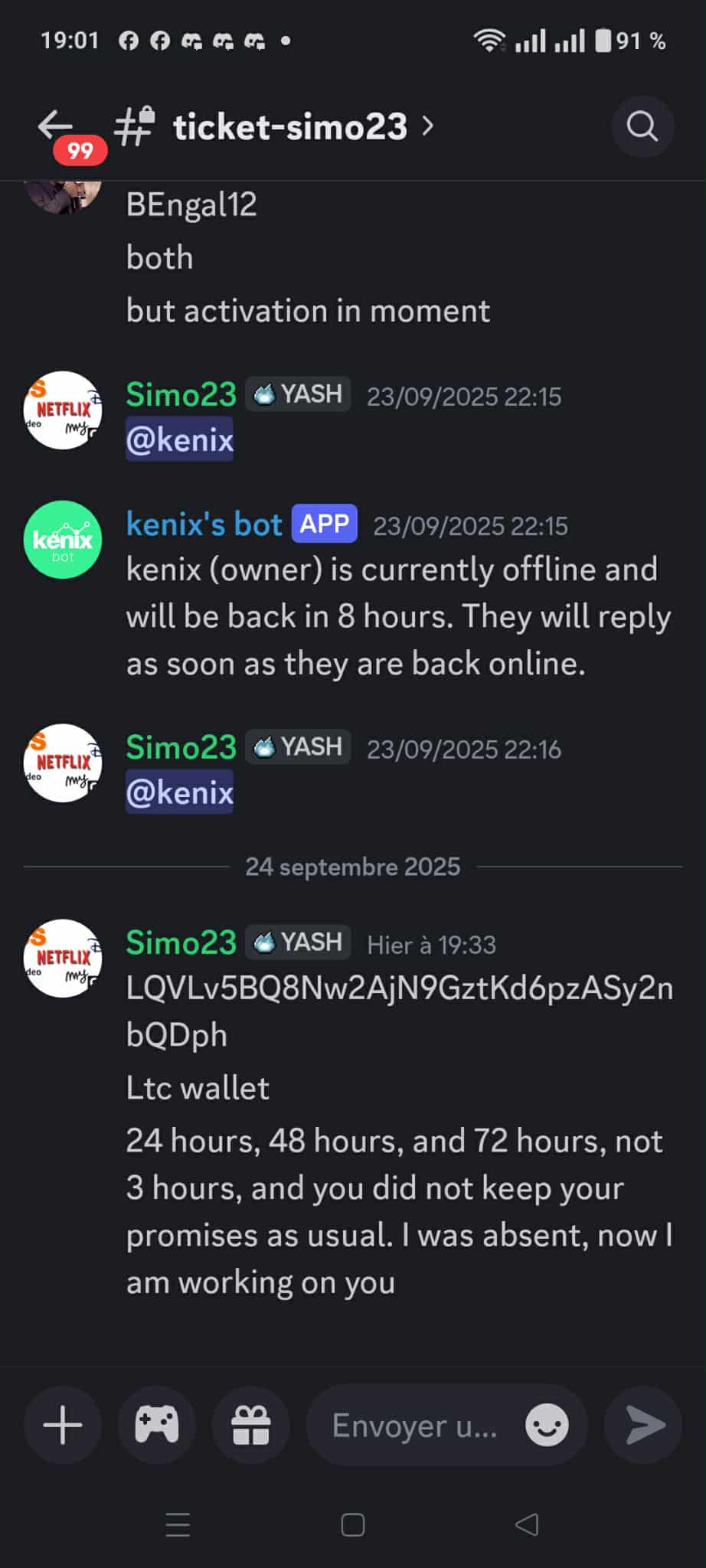Tap the gift icon

[x=251, y=1426]
